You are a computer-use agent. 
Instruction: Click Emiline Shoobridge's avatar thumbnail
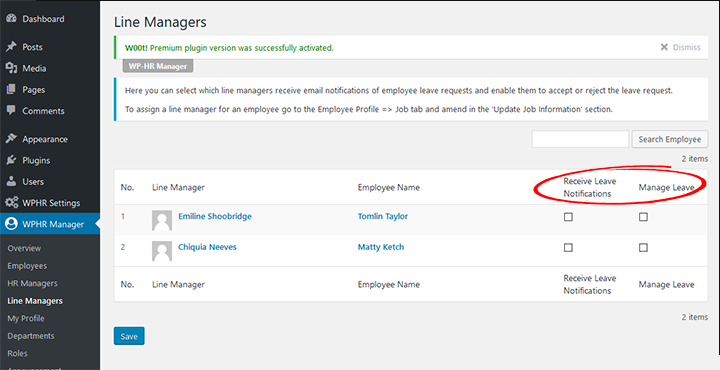pyautogui.click(x=162, y=220)
